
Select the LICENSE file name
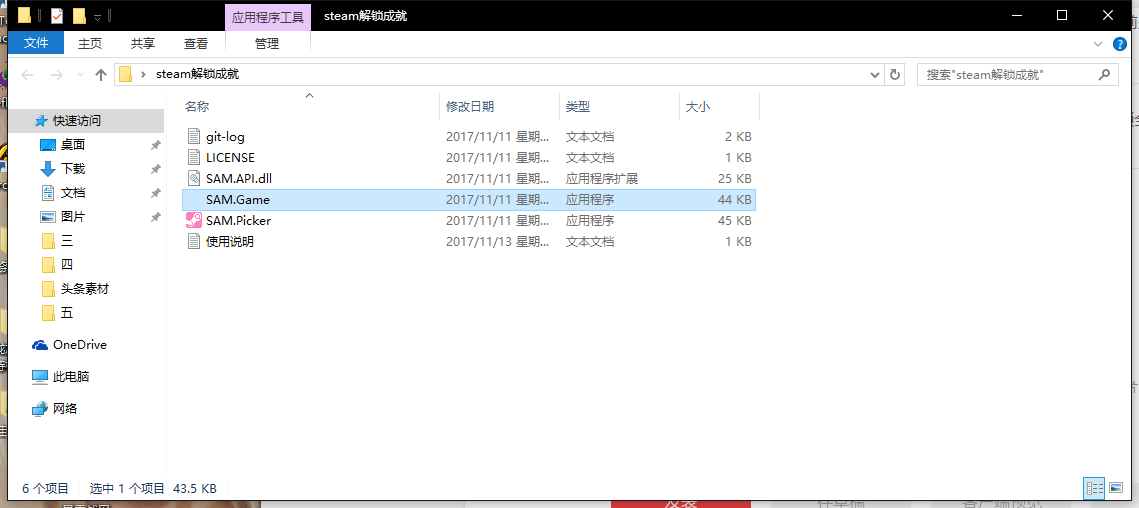(x=230, y=157)
